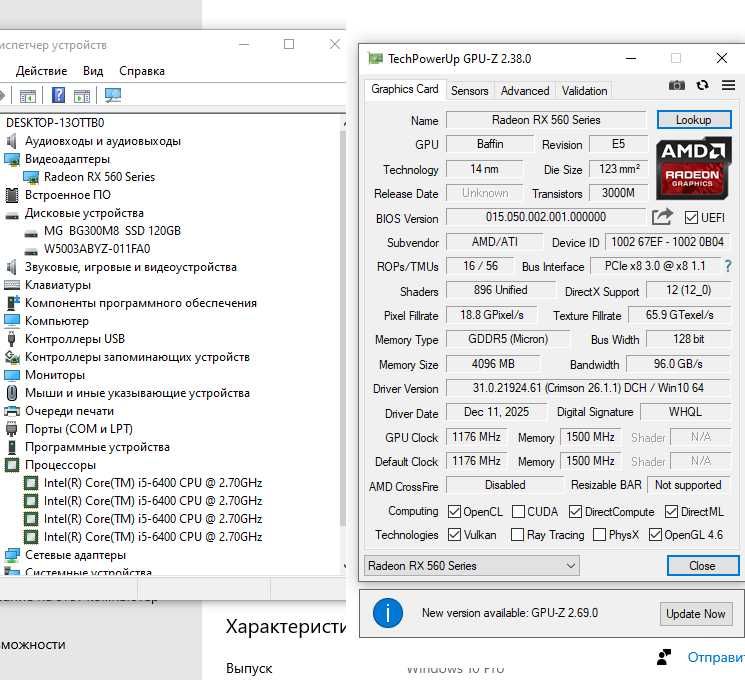This screenshot has height=680, width=745.
Task: Click the Мыши и иные указывающие устройства icon
Action: coord(12,393)
